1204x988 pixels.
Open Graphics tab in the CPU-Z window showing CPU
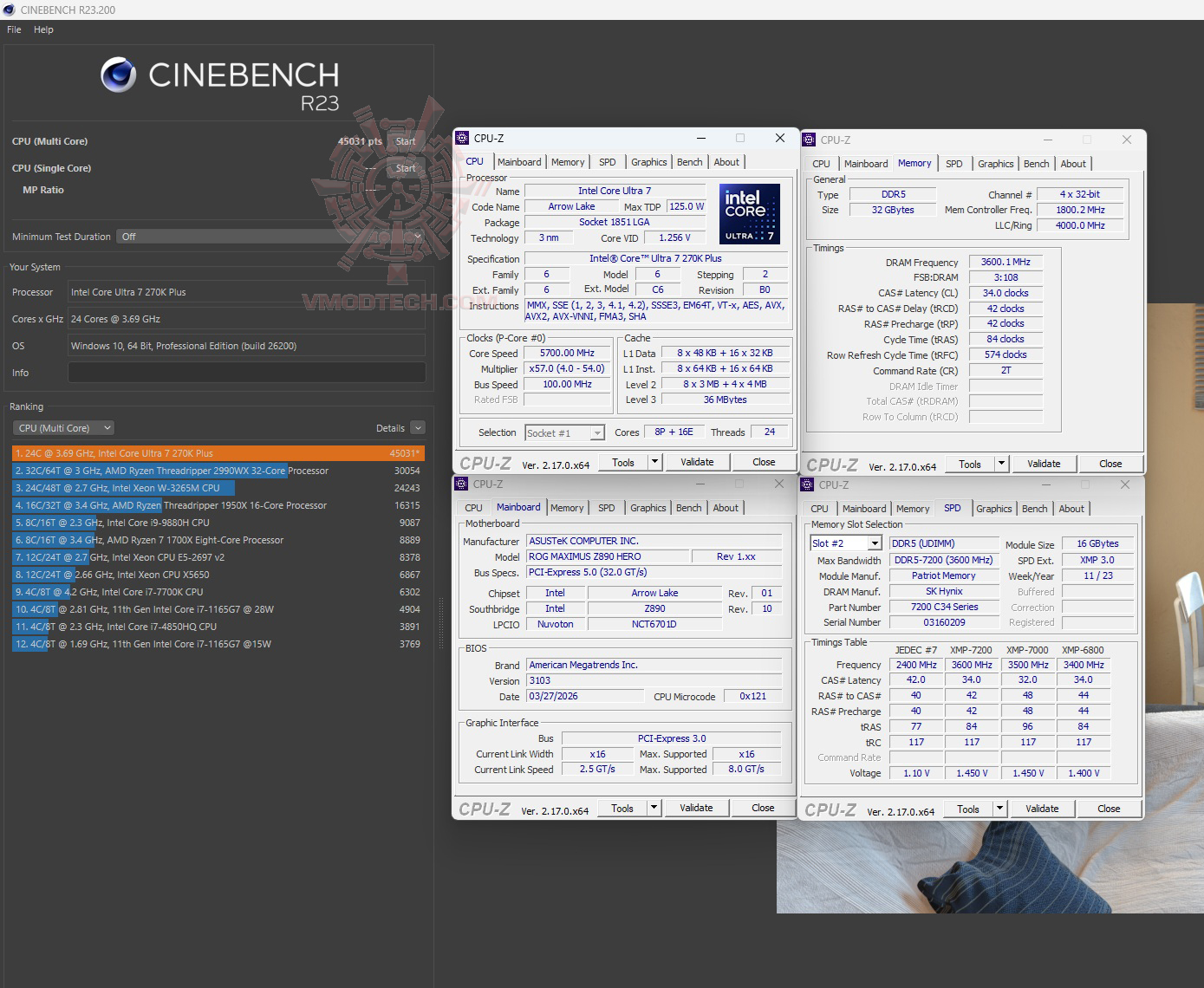click(649, 162)
